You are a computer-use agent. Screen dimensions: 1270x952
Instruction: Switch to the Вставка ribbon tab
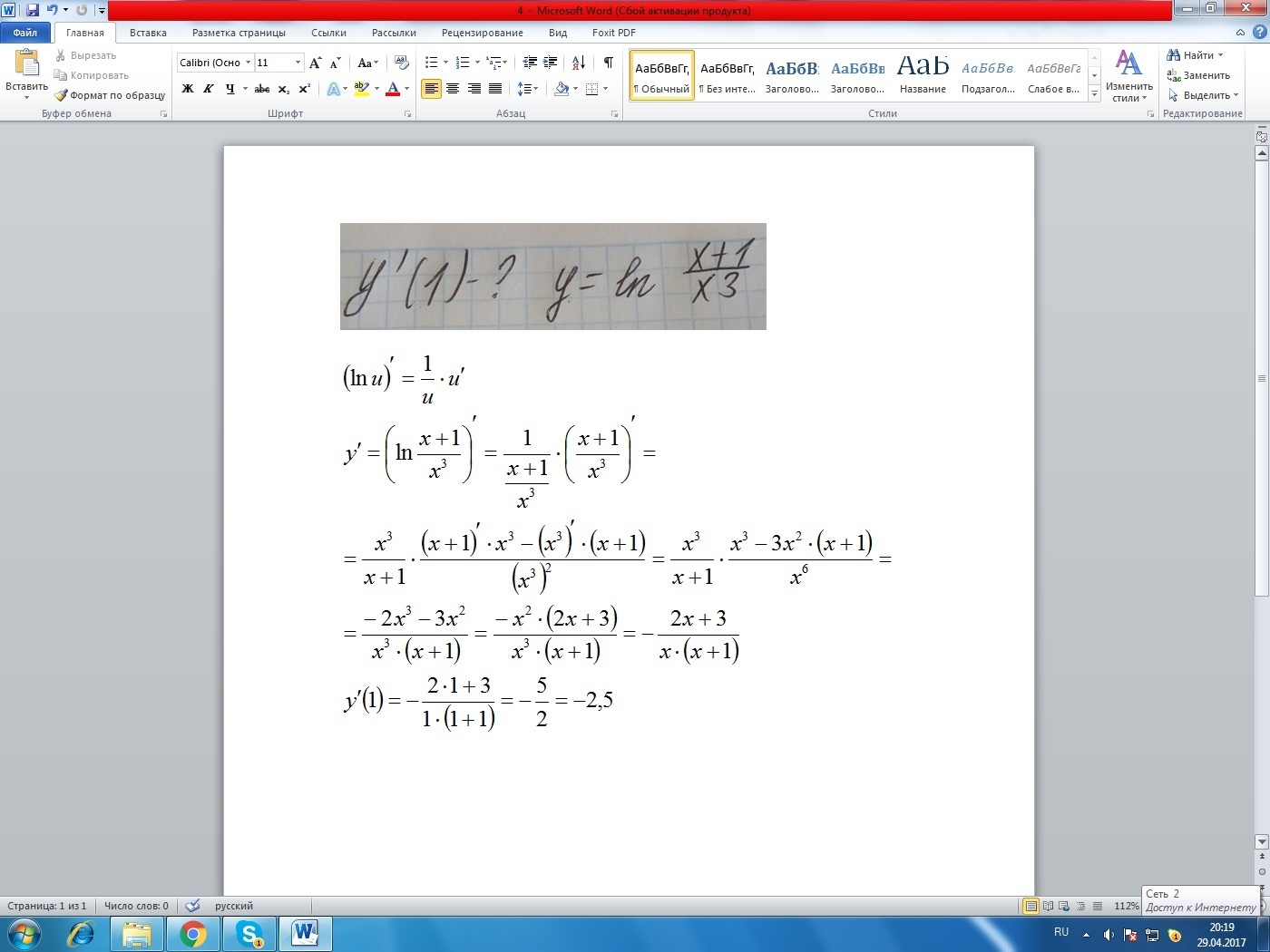coord(148,33)
